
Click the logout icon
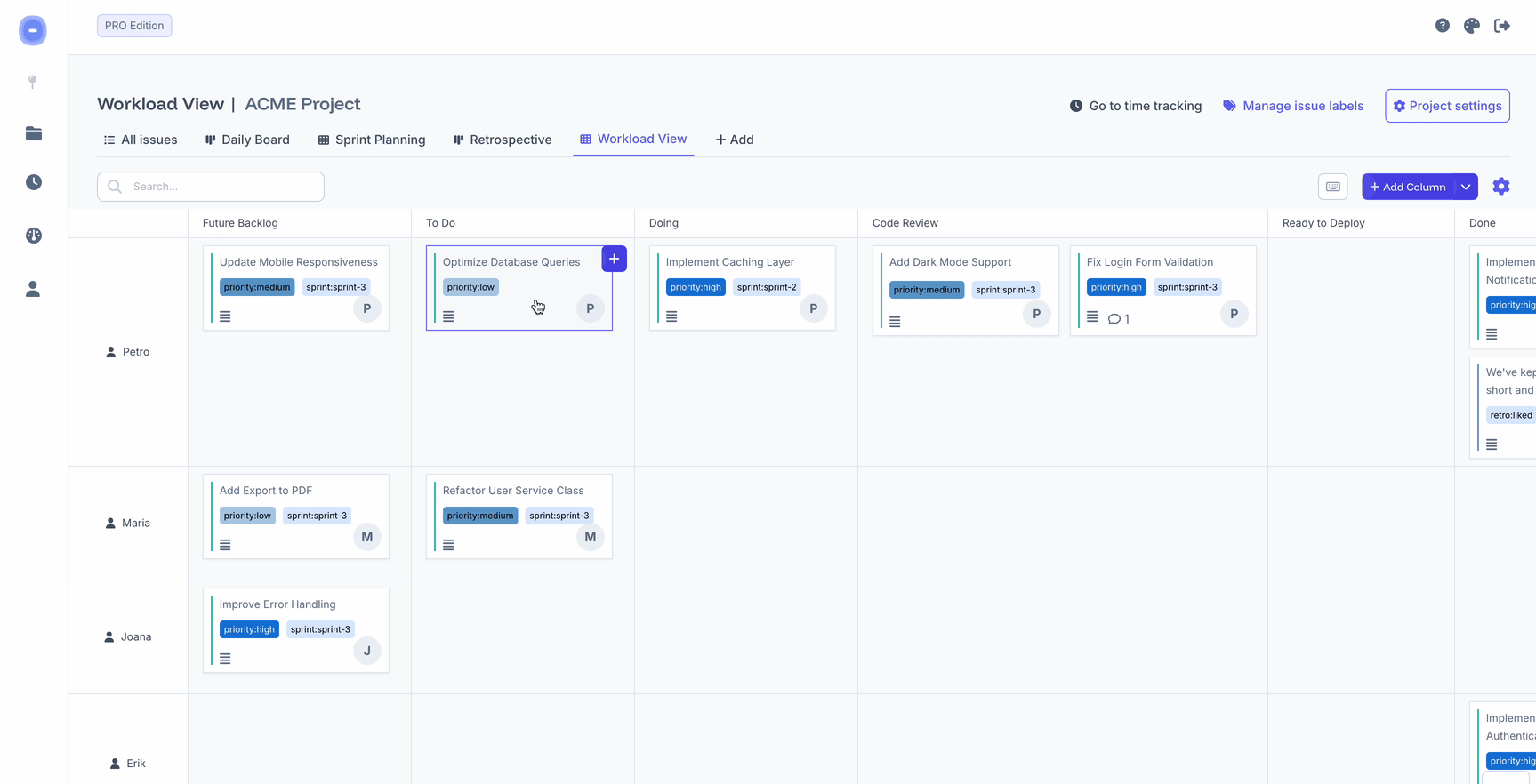1502,26
